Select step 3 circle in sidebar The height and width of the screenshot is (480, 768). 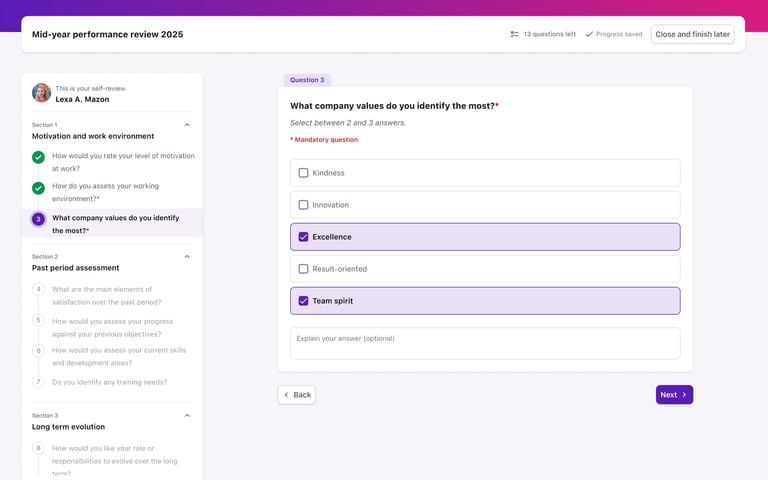[x=38, y=219]
